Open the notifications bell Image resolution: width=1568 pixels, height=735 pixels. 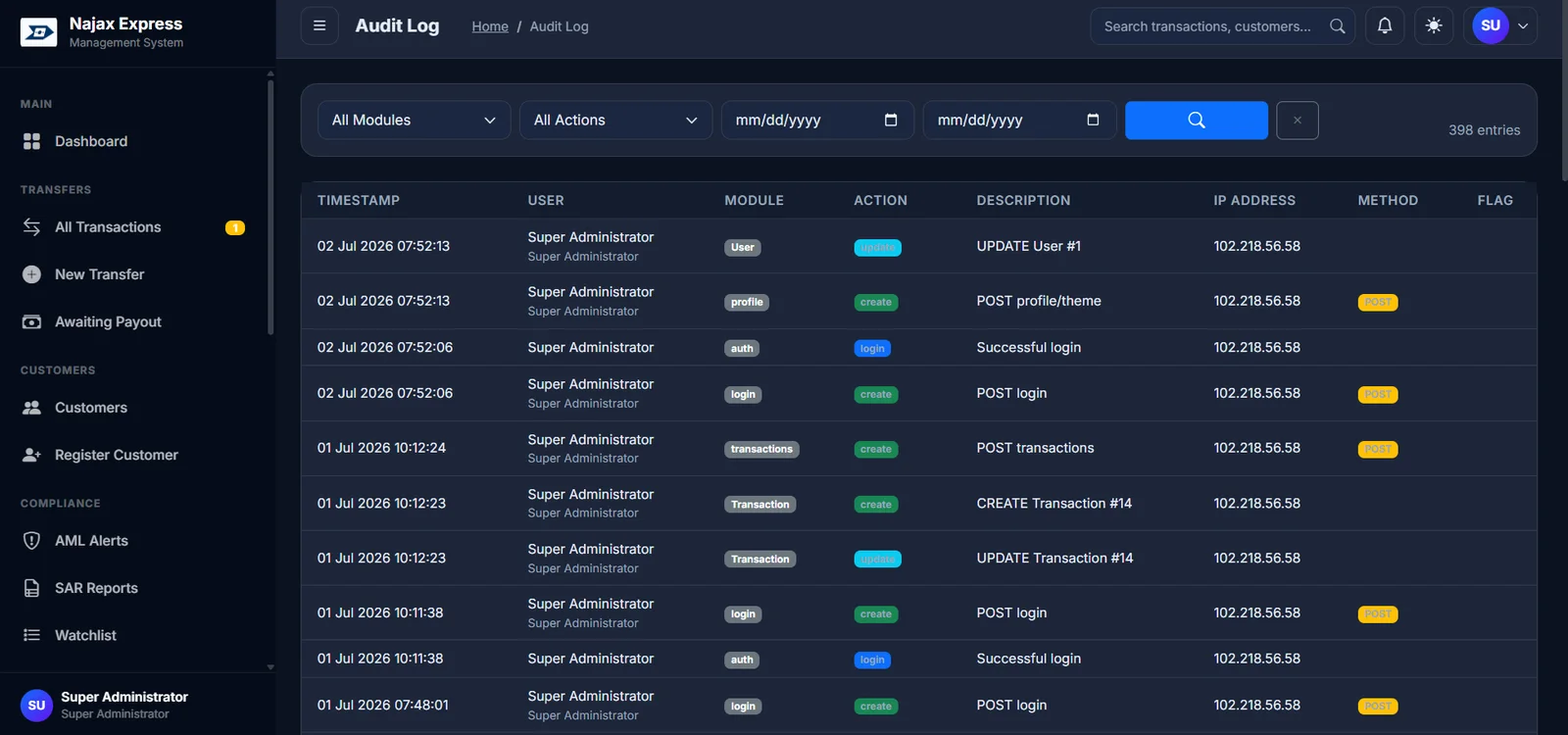pyautogui.click(x=1385, y=26)
